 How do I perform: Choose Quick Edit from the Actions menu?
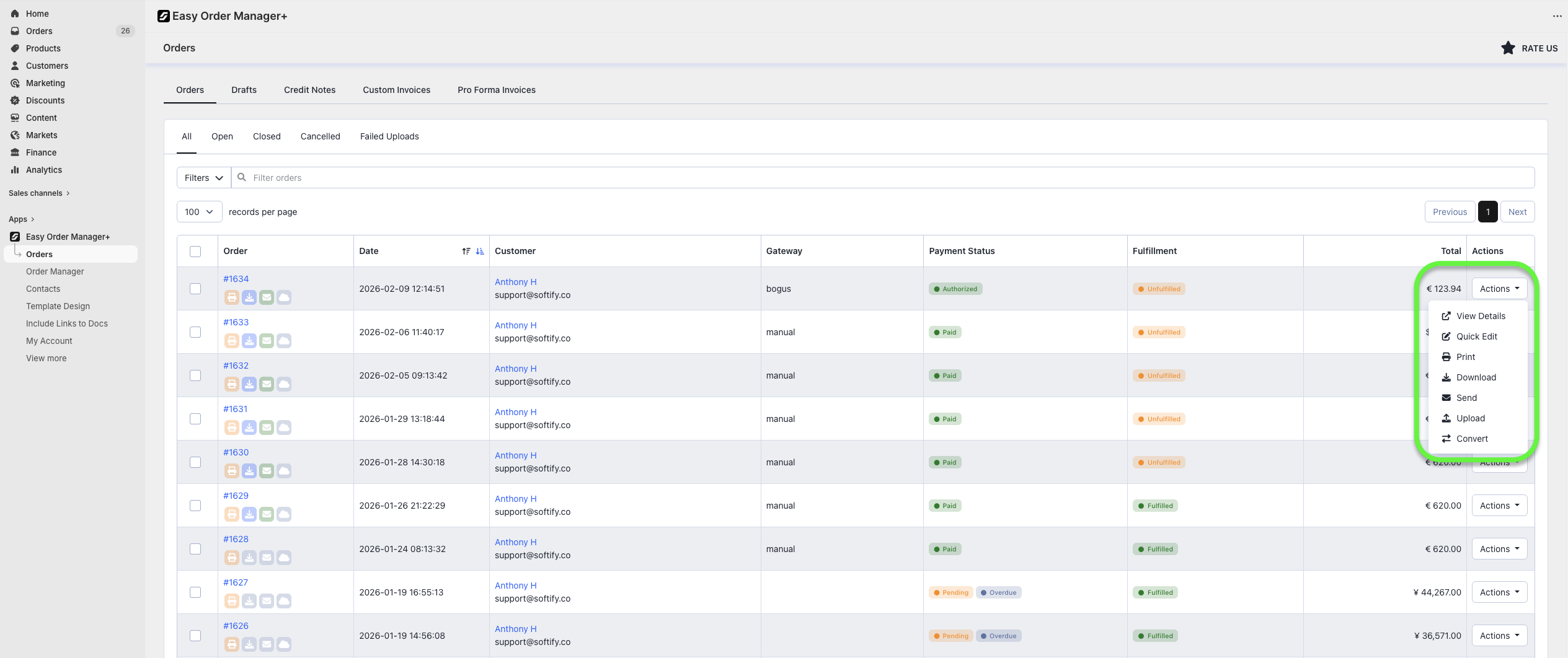1476,336
